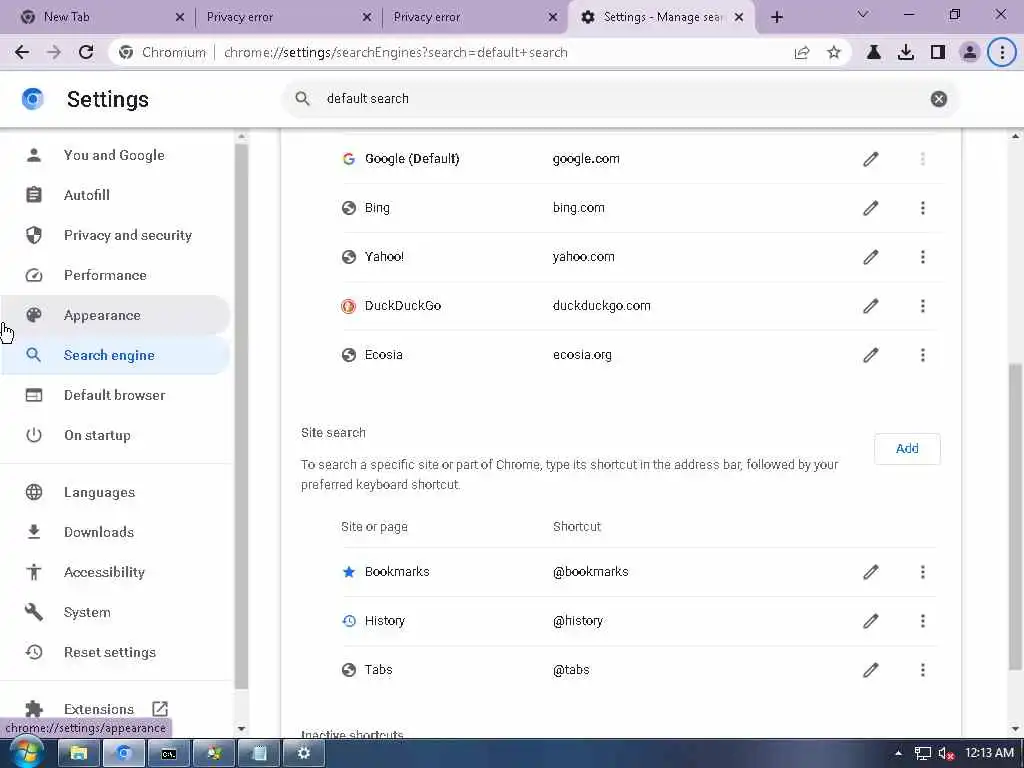Edit the Tabs site search shortcut
This screenshot has height=768, width=1024.
871,669
